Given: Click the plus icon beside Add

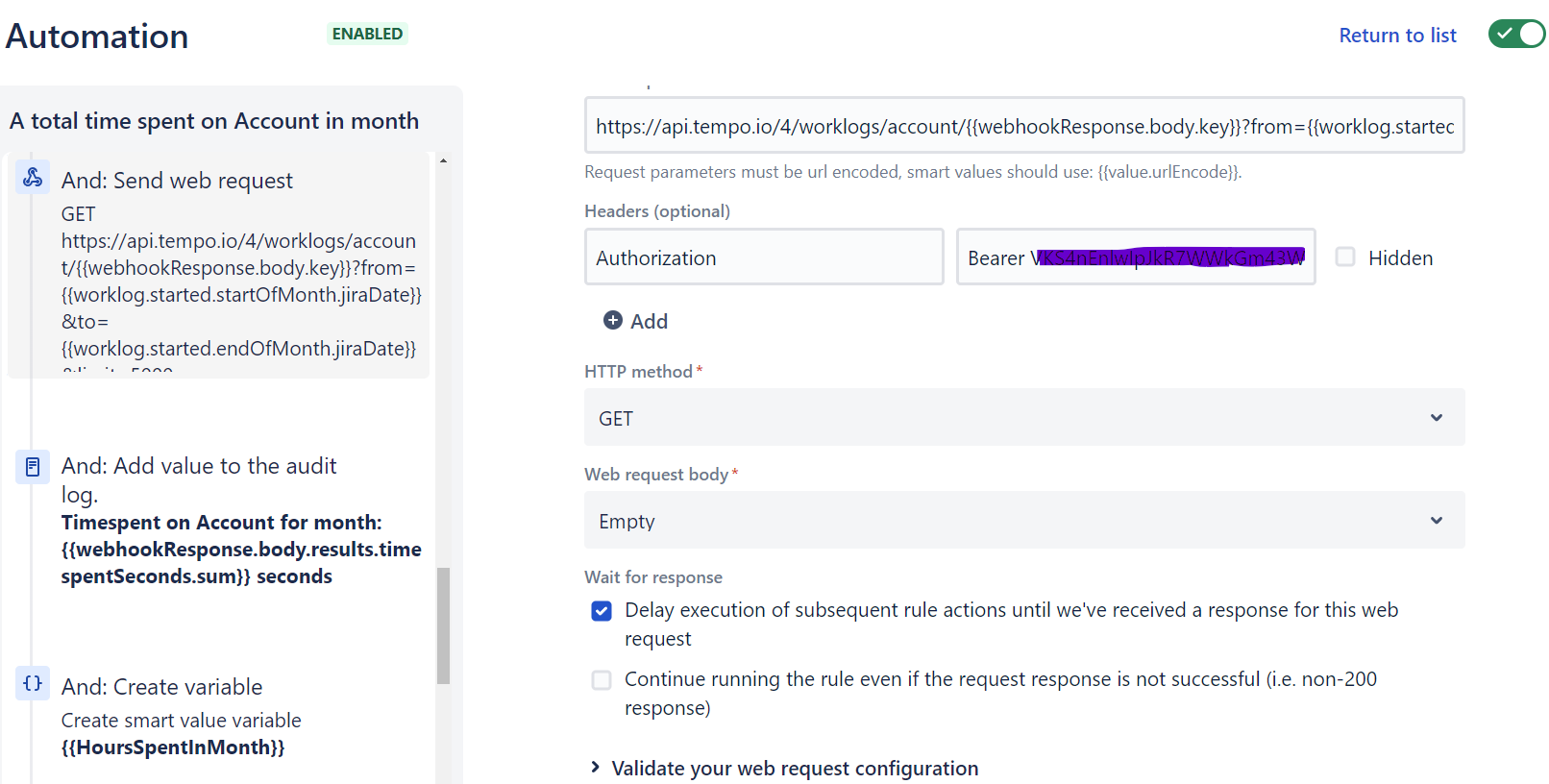Looking at the screenshot, I should point(612,320).
